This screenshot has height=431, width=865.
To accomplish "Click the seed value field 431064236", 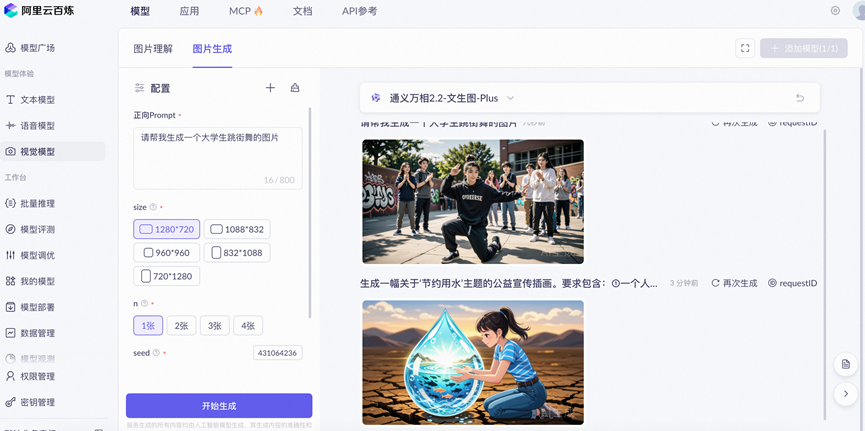I will [277, 353].
